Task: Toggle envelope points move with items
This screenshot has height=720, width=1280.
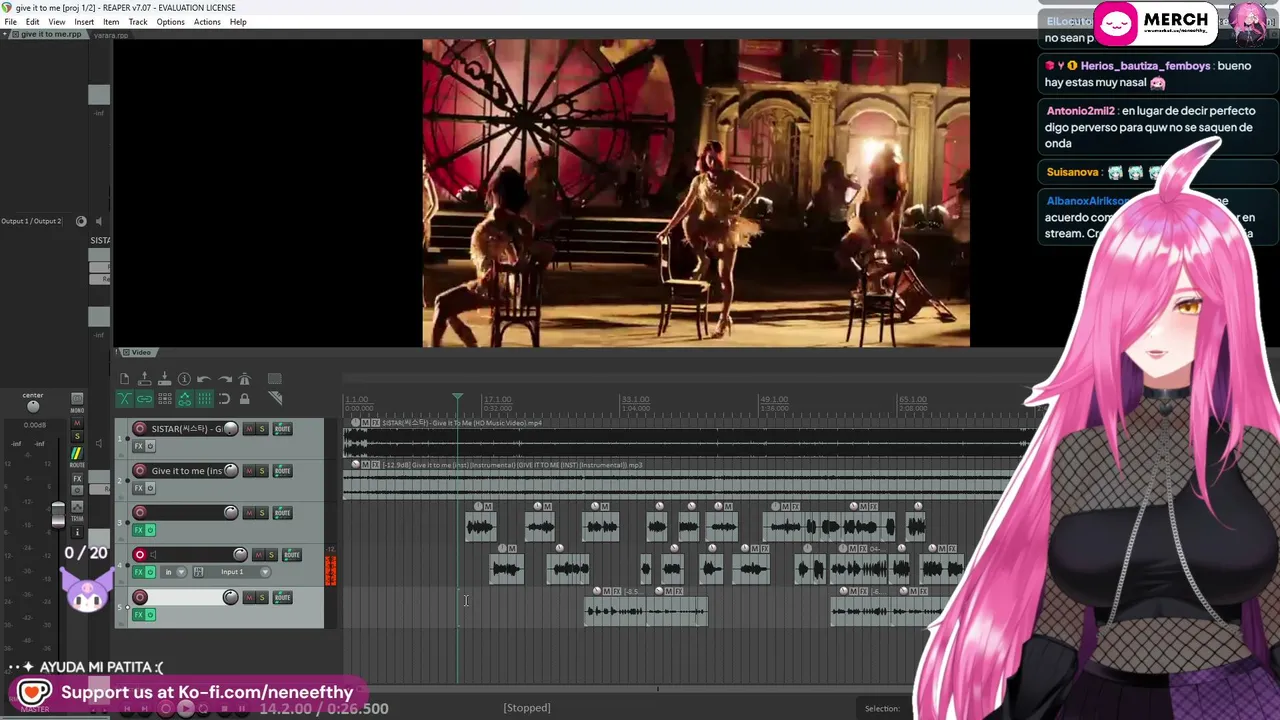Action: (x=184, y=399)
